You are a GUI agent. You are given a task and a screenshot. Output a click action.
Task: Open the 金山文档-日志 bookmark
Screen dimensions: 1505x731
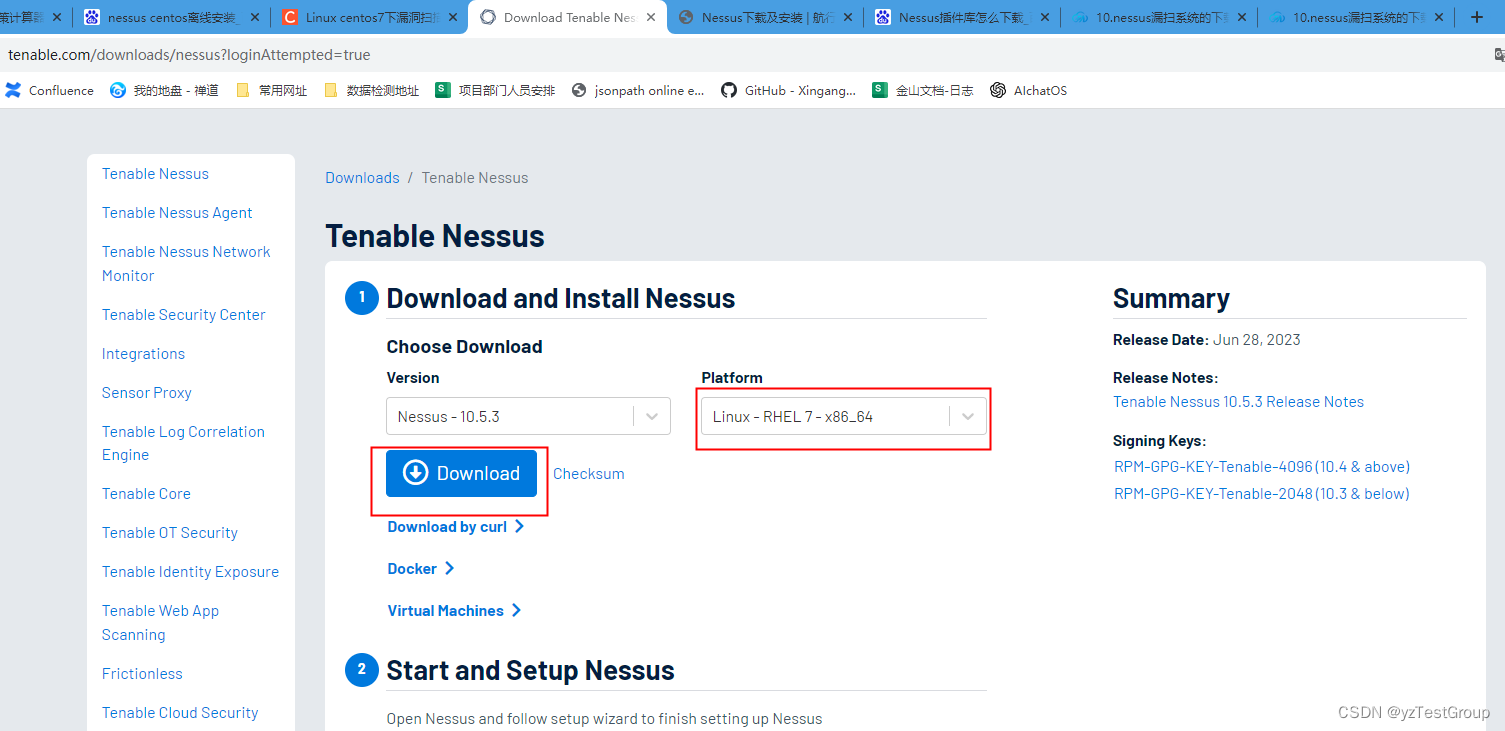pyautogui.click(x=923, y=90)
